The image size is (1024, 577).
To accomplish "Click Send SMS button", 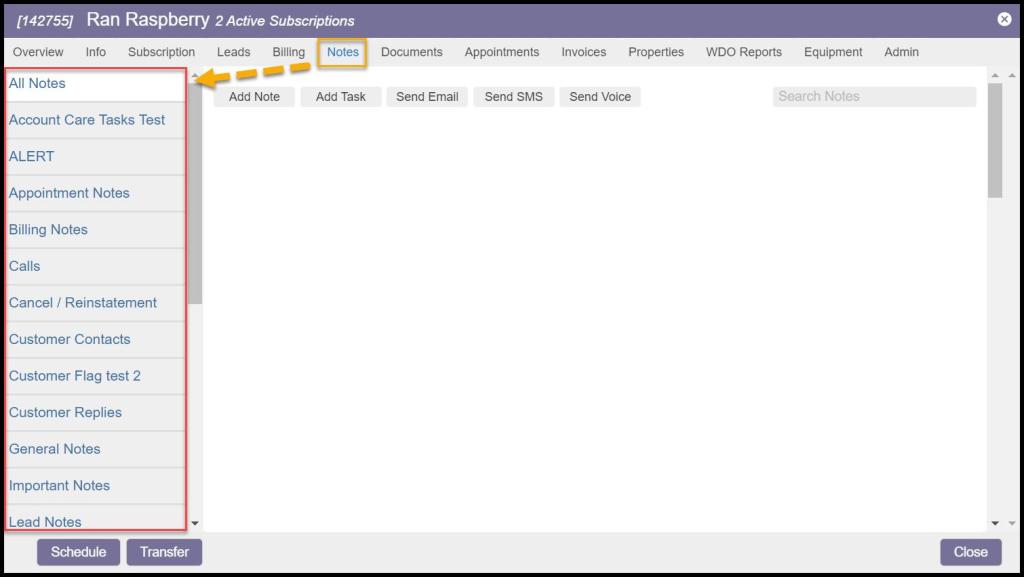I will click(513, 97).
